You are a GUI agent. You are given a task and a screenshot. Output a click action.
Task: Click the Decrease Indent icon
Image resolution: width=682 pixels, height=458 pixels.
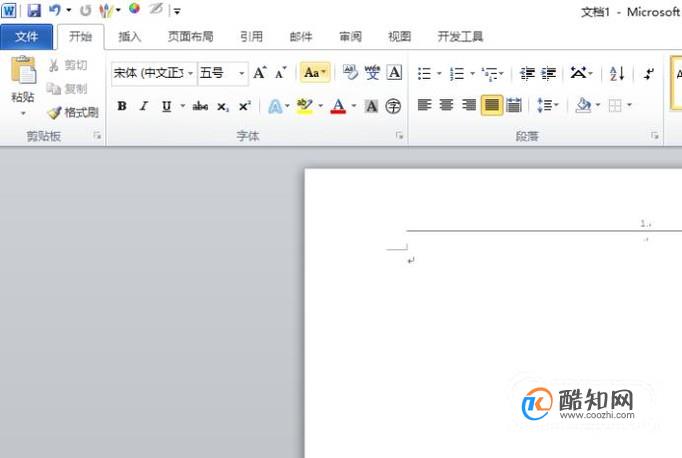527,74
